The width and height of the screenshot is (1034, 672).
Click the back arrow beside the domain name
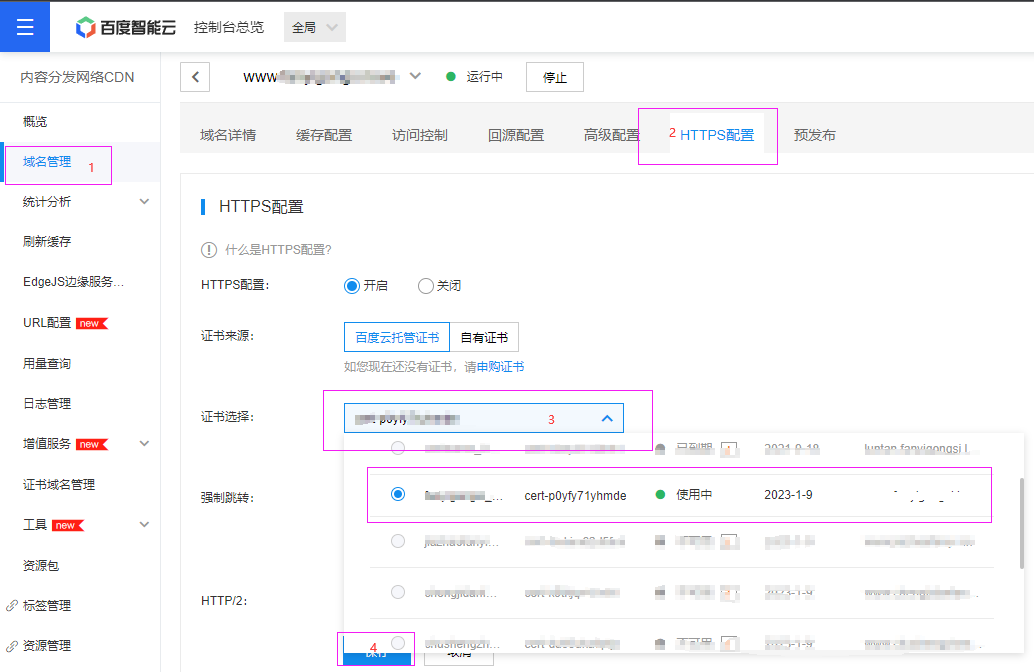point(195,77)
